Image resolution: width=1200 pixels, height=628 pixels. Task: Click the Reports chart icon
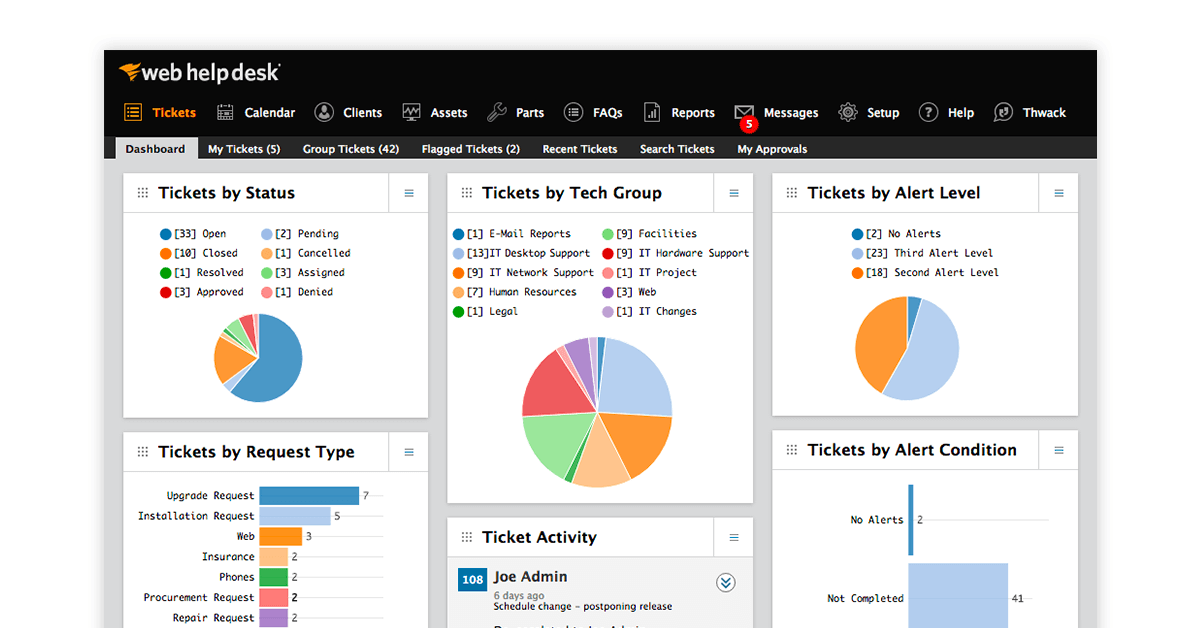pos(652,113)
